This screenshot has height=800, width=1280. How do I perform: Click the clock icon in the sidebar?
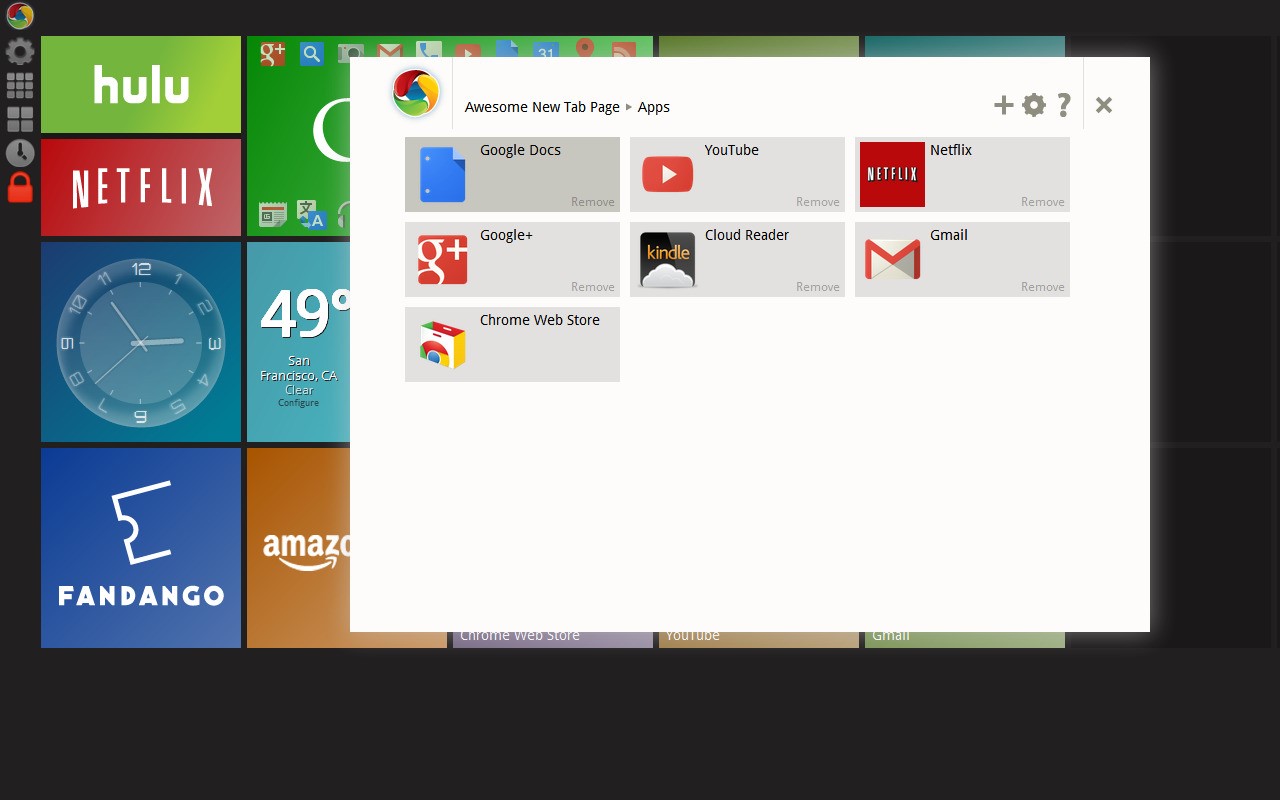[x=20, y=153]
